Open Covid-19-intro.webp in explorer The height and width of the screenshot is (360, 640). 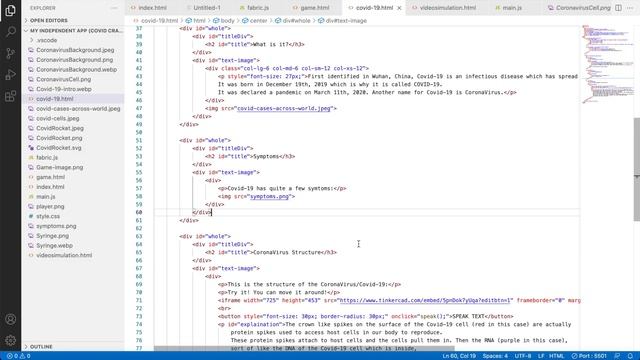[x=73, y=89]
